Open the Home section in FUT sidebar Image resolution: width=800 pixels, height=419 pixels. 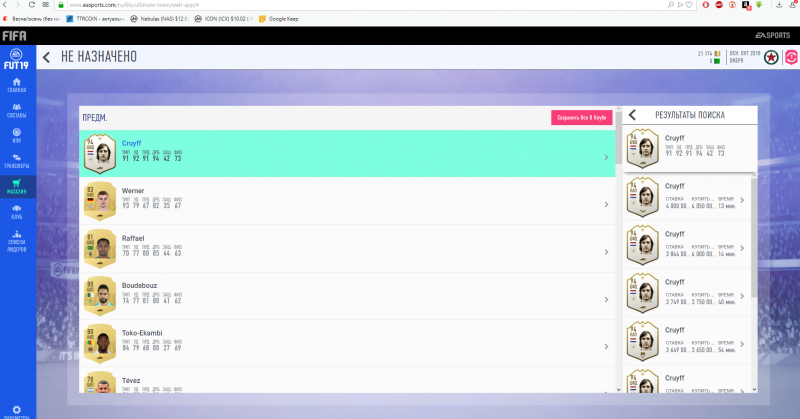click(x=17, y=85)
